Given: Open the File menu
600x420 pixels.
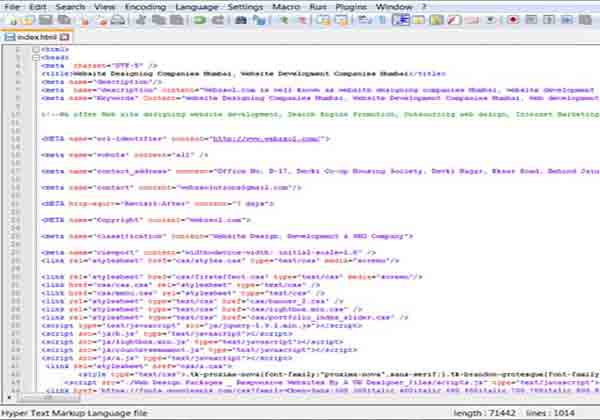Looking at the screenshot, I should [x=12, y=7].
